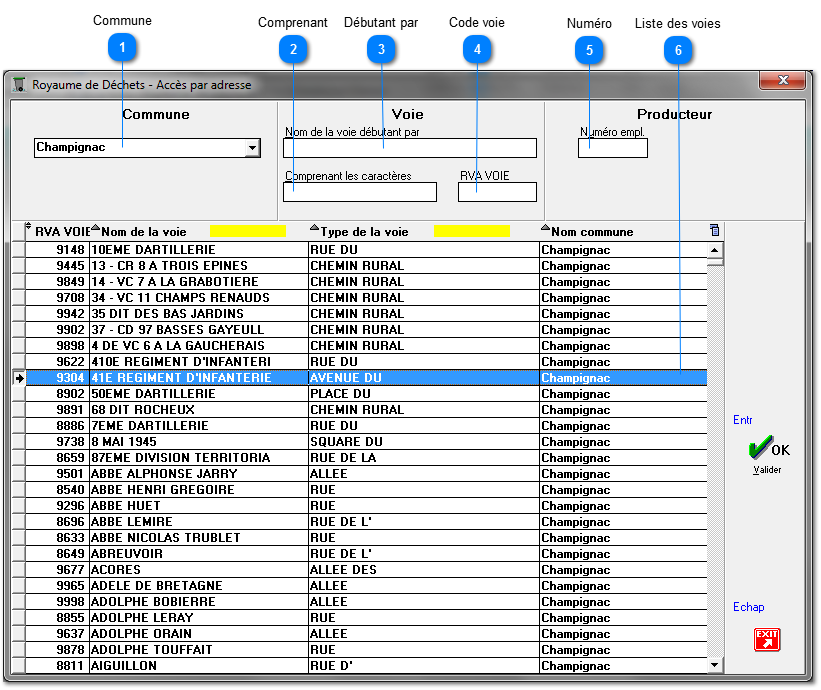
Task: Click the Nom de la voie débutant par field
Action: tap(410, 148)
